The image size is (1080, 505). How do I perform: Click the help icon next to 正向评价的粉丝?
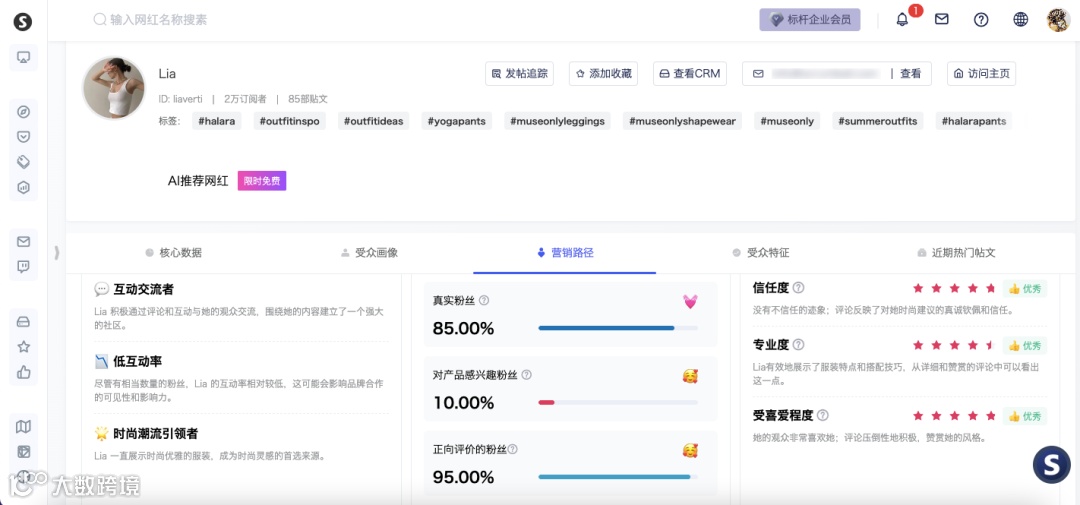coord(512,449)
